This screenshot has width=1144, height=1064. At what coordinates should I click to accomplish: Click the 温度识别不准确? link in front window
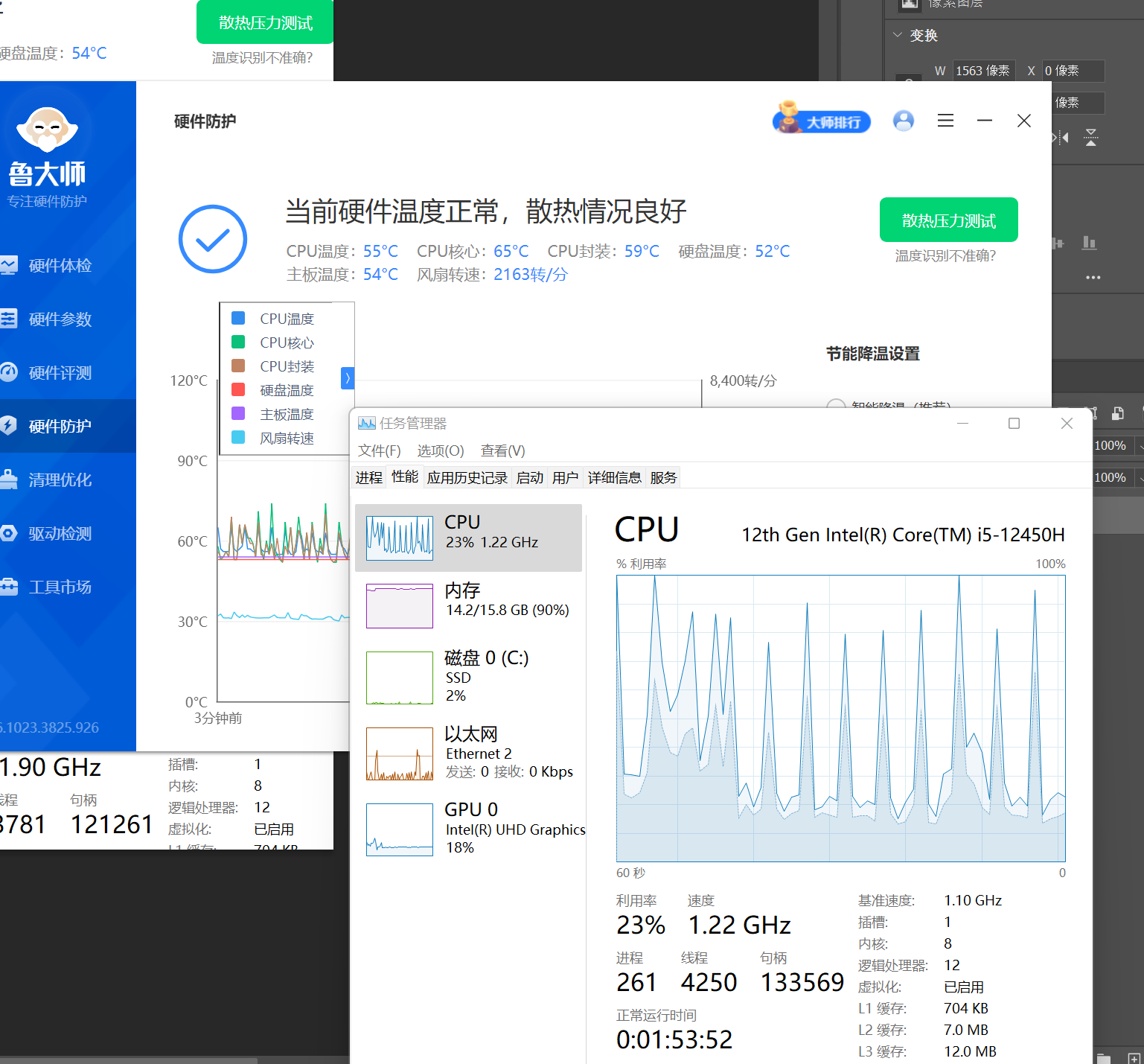coord(945,256)
